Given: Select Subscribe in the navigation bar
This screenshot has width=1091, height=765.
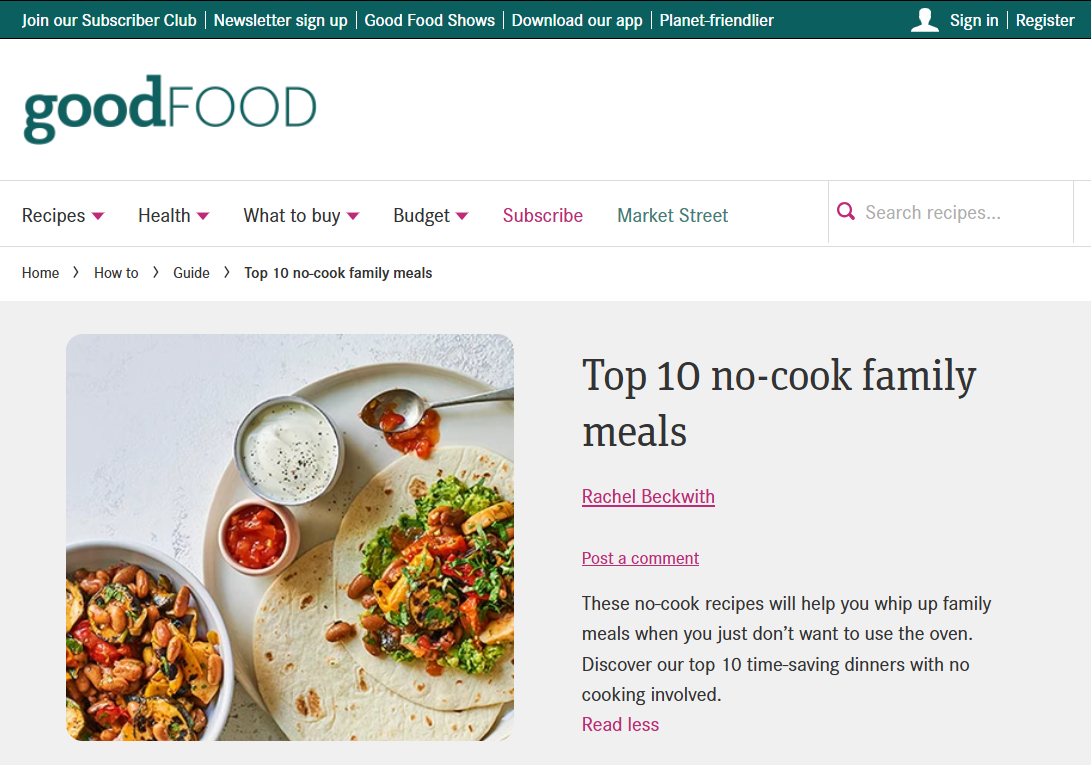Looking at the screenshot, I should [543, 215].
